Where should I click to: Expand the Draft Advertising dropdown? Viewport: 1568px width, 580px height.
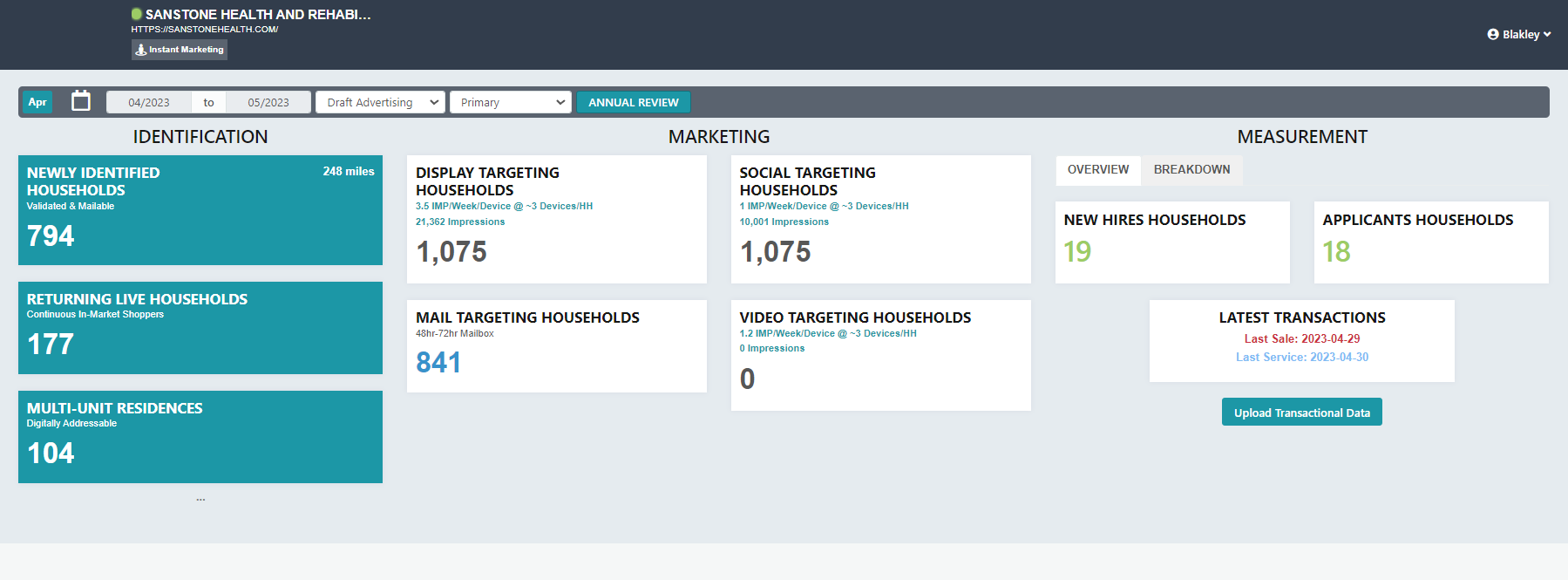(x=380, y=102)
